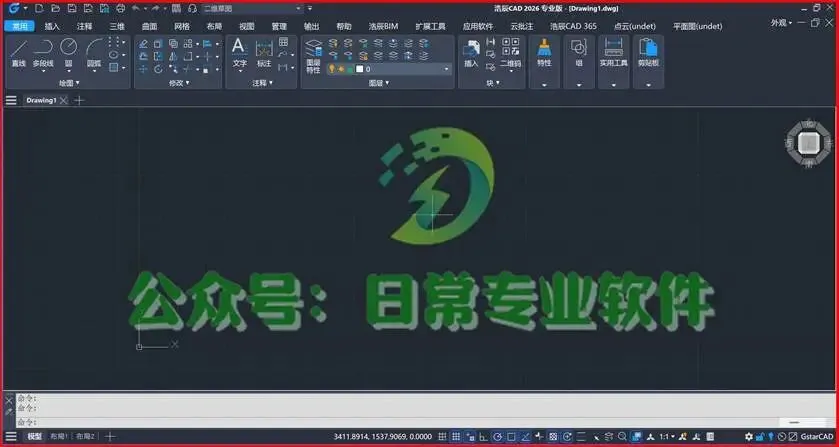Click the table icon in the annotation panel

pos(283,42)
